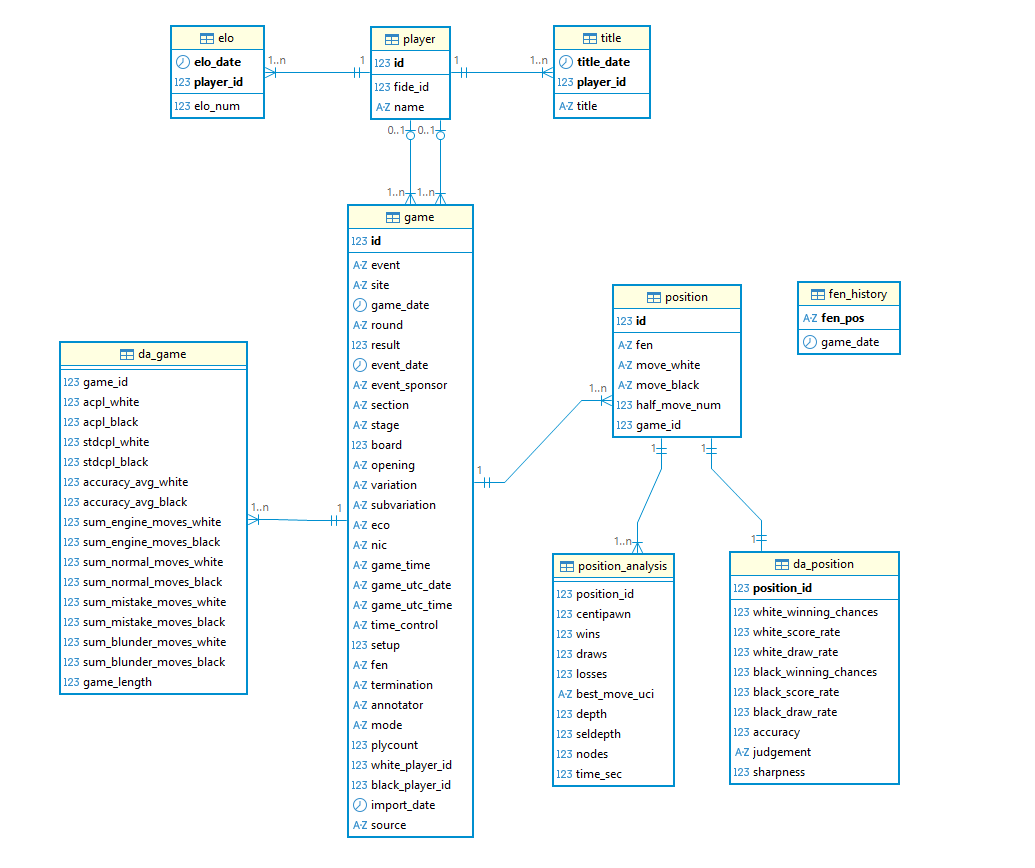Click the date icon beside import_date
Image resolution: width=1035 pixels, height=868 pixels.
coord(360,805)
